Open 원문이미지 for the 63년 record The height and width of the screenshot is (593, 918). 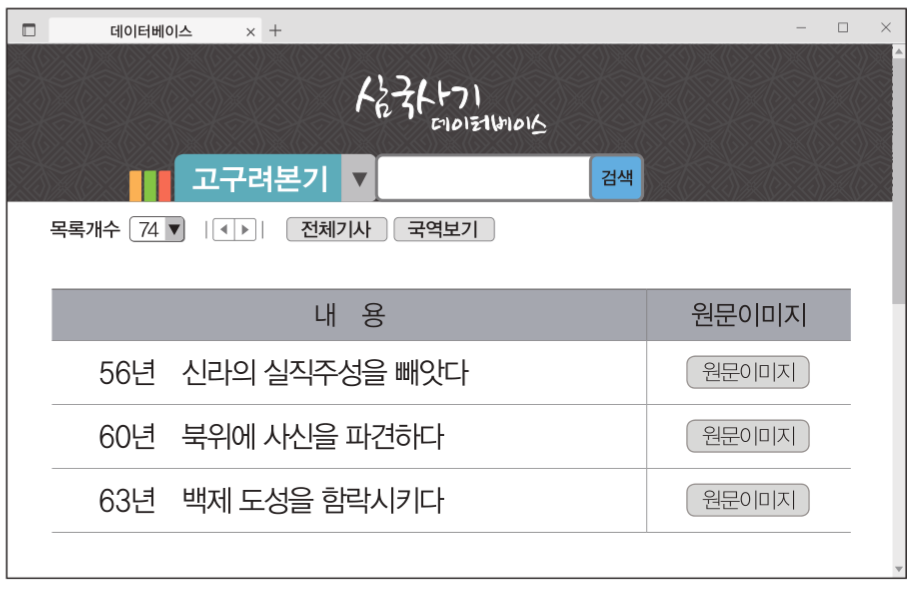pyautogui.click(x=747, y=499)
